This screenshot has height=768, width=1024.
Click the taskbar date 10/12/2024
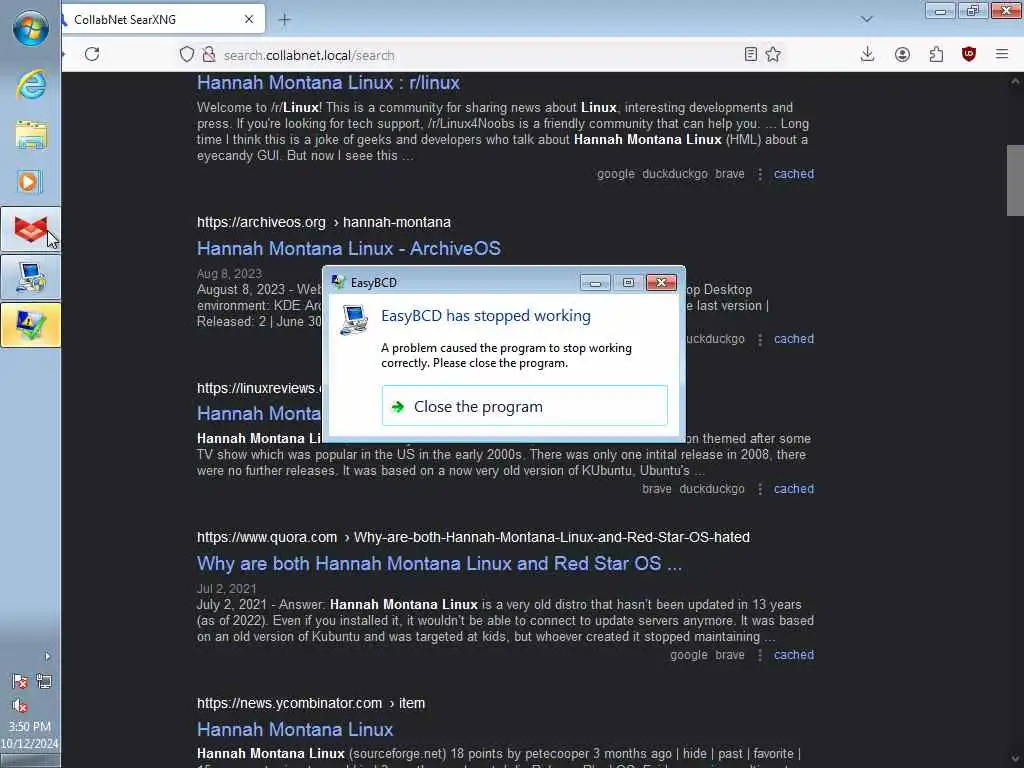[x=29, y=743]
